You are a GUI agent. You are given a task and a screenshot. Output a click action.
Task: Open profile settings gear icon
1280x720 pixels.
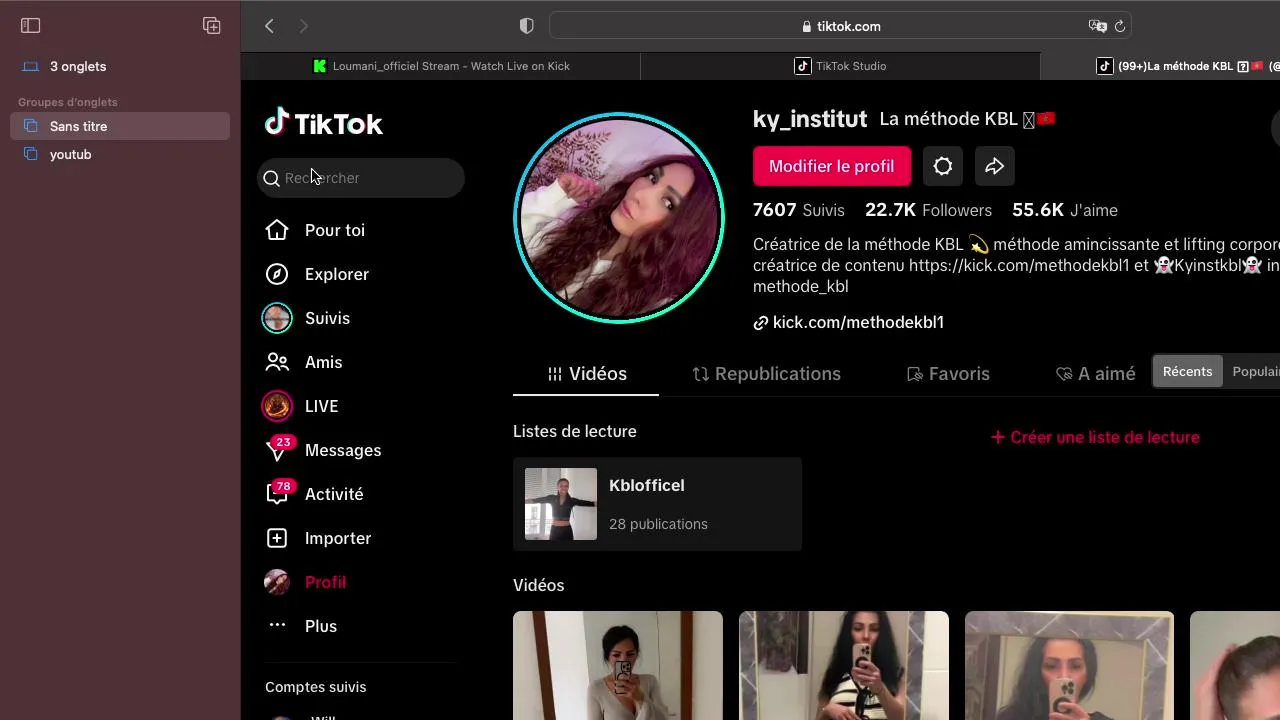(943, 166)
